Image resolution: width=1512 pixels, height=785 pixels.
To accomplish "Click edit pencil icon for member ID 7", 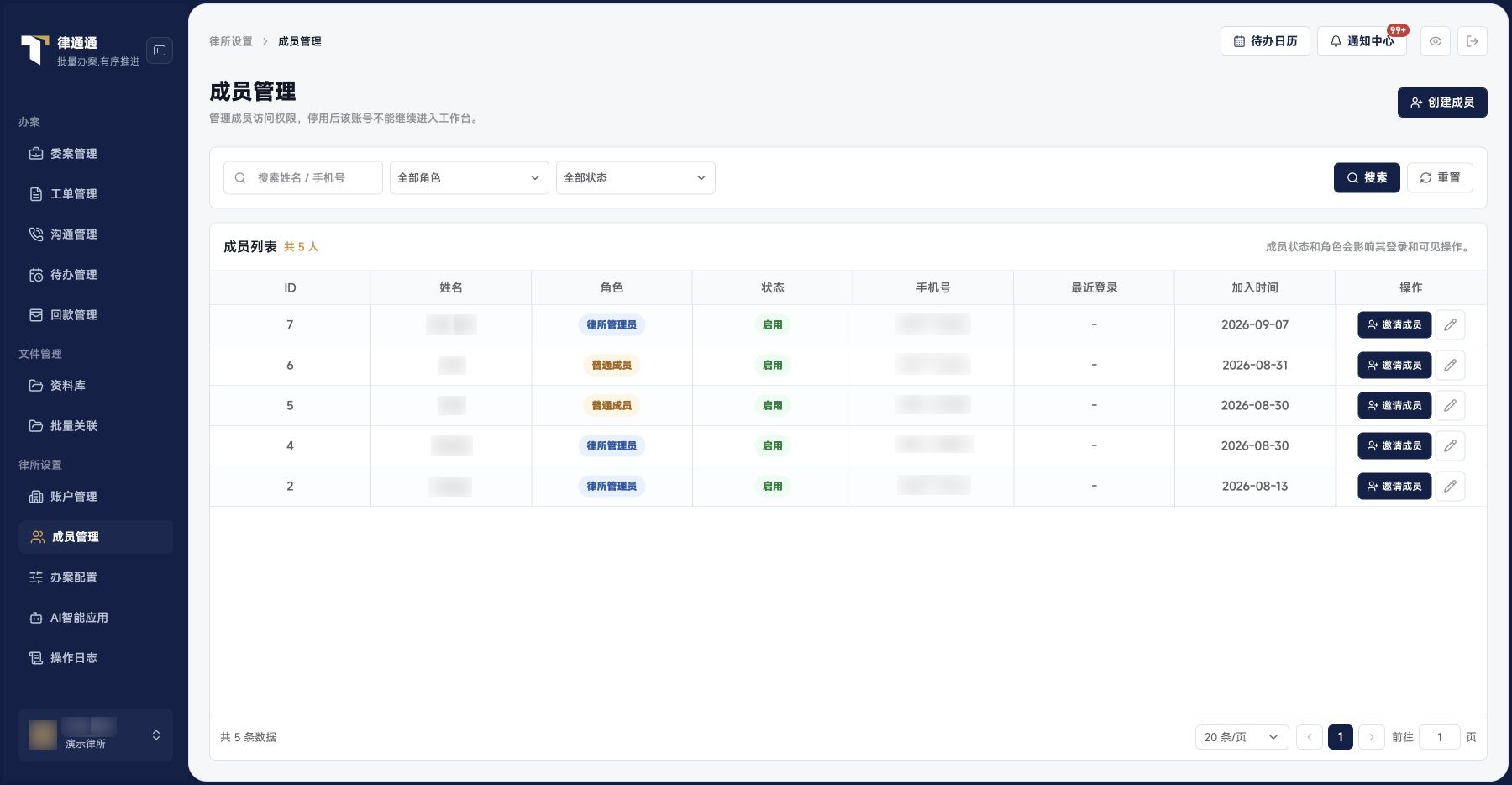I will (x=1450, y=324).
